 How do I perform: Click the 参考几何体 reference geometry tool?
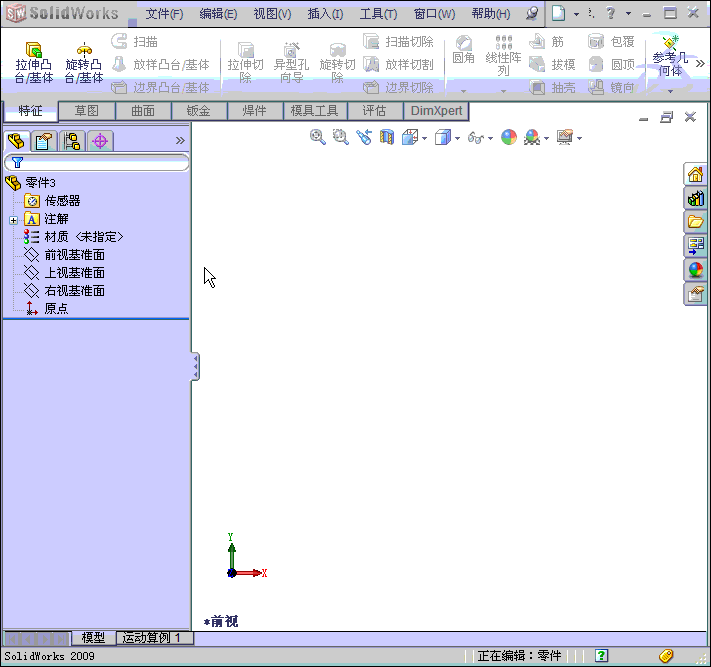[x=670, y=55]
